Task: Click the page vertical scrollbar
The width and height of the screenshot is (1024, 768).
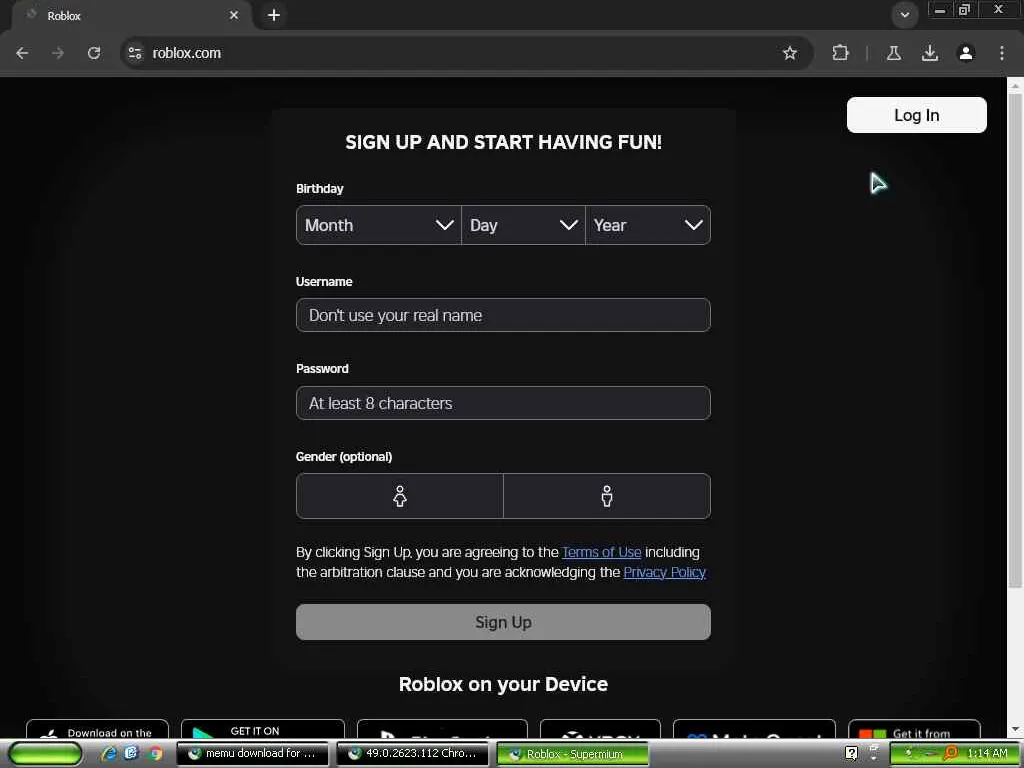Action: (x=1015, y=340)
